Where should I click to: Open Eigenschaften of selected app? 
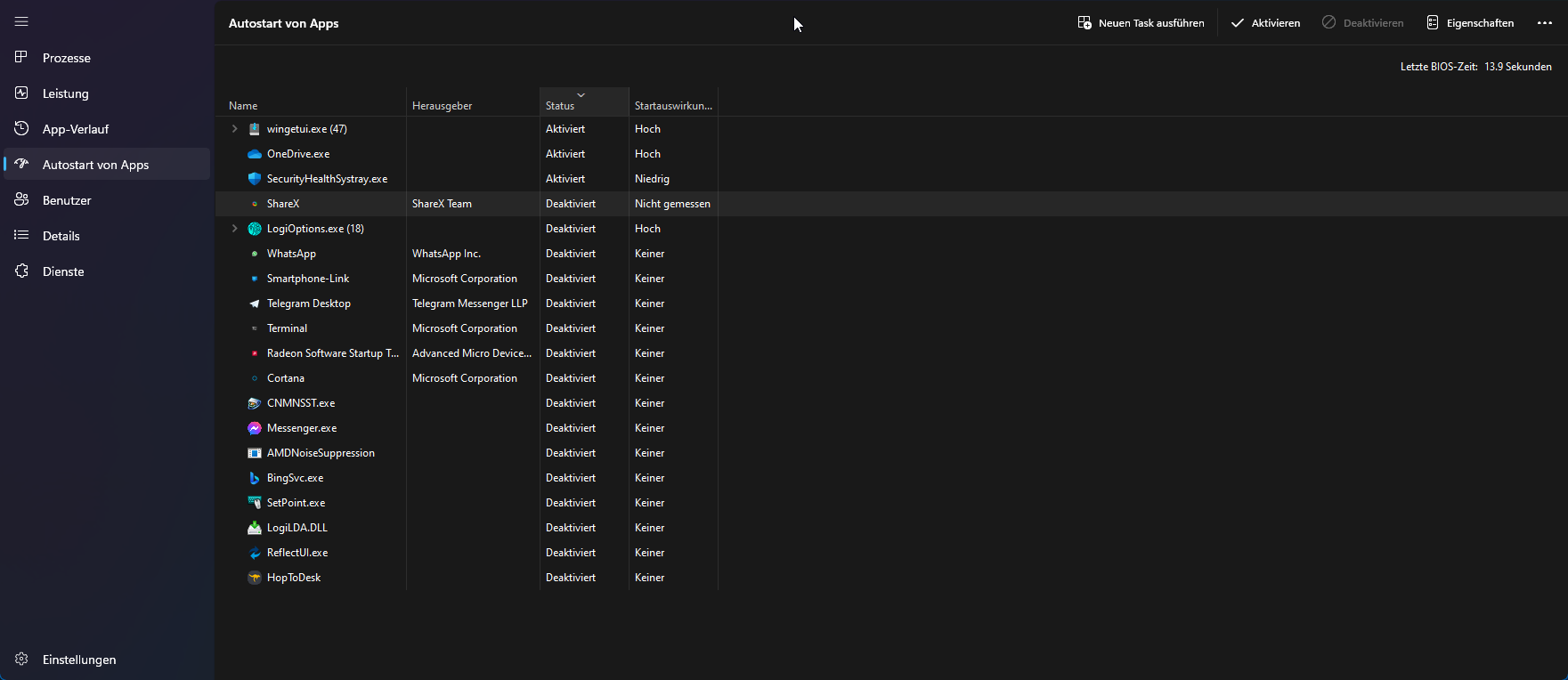(1470, 23)
